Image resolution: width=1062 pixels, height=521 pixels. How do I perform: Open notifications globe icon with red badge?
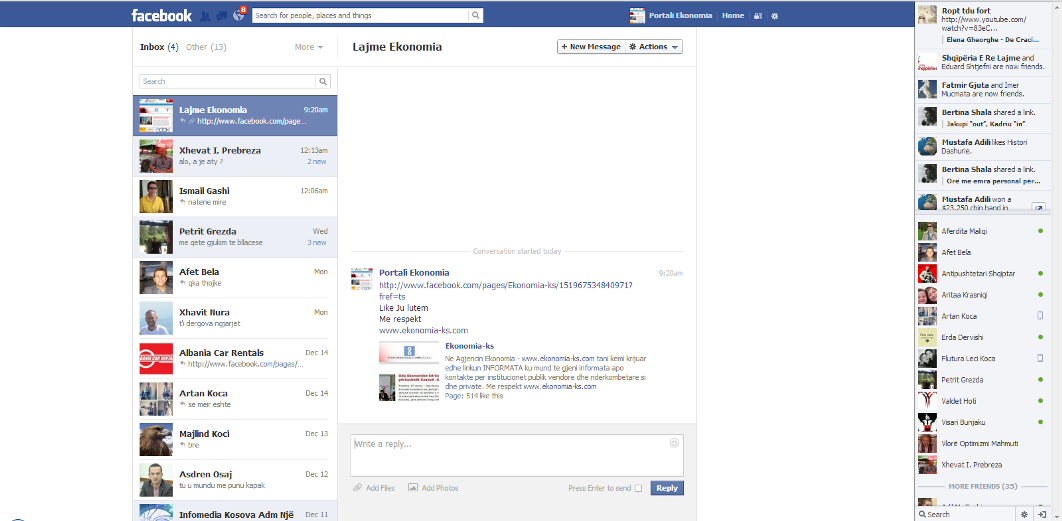[238, 15]
